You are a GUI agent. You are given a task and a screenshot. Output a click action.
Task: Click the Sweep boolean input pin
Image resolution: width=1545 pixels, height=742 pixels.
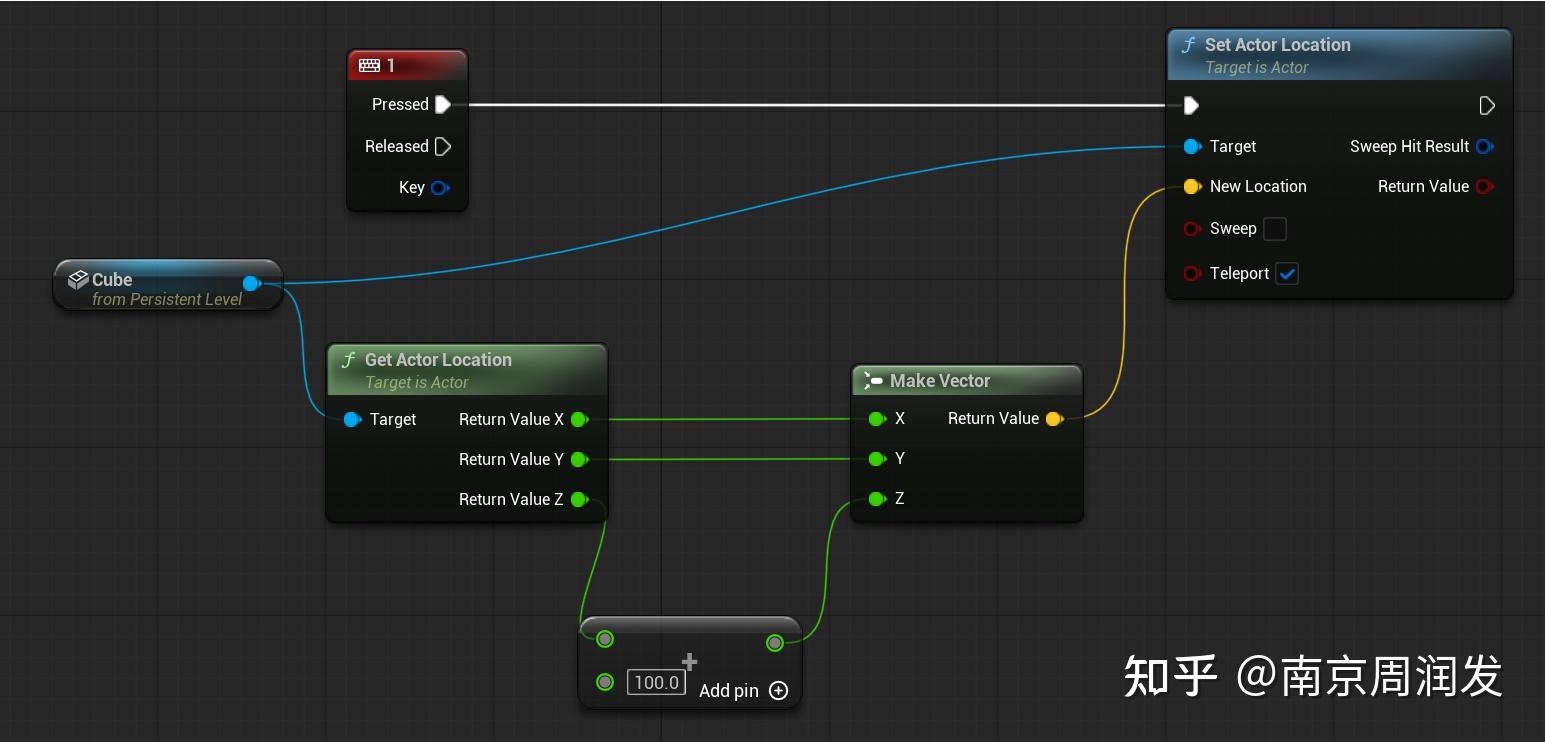point(1192,228)
